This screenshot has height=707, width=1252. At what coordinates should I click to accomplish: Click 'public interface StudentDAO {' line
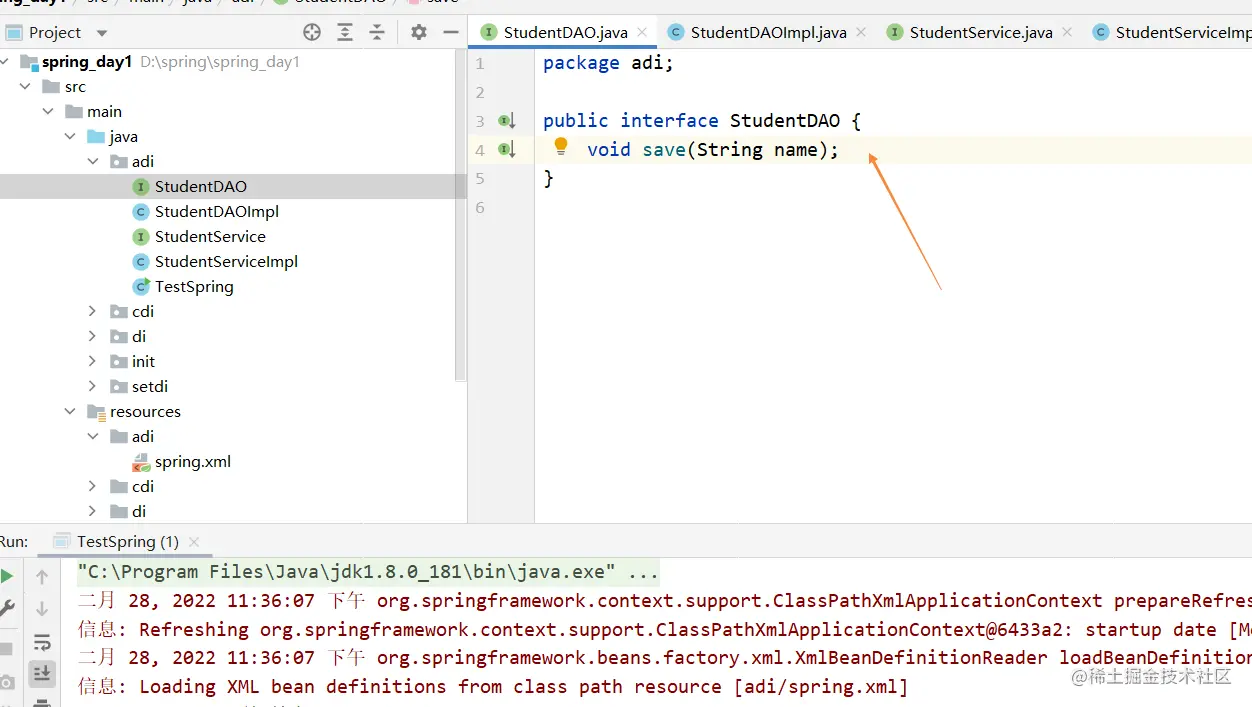(x=702, y=121)
